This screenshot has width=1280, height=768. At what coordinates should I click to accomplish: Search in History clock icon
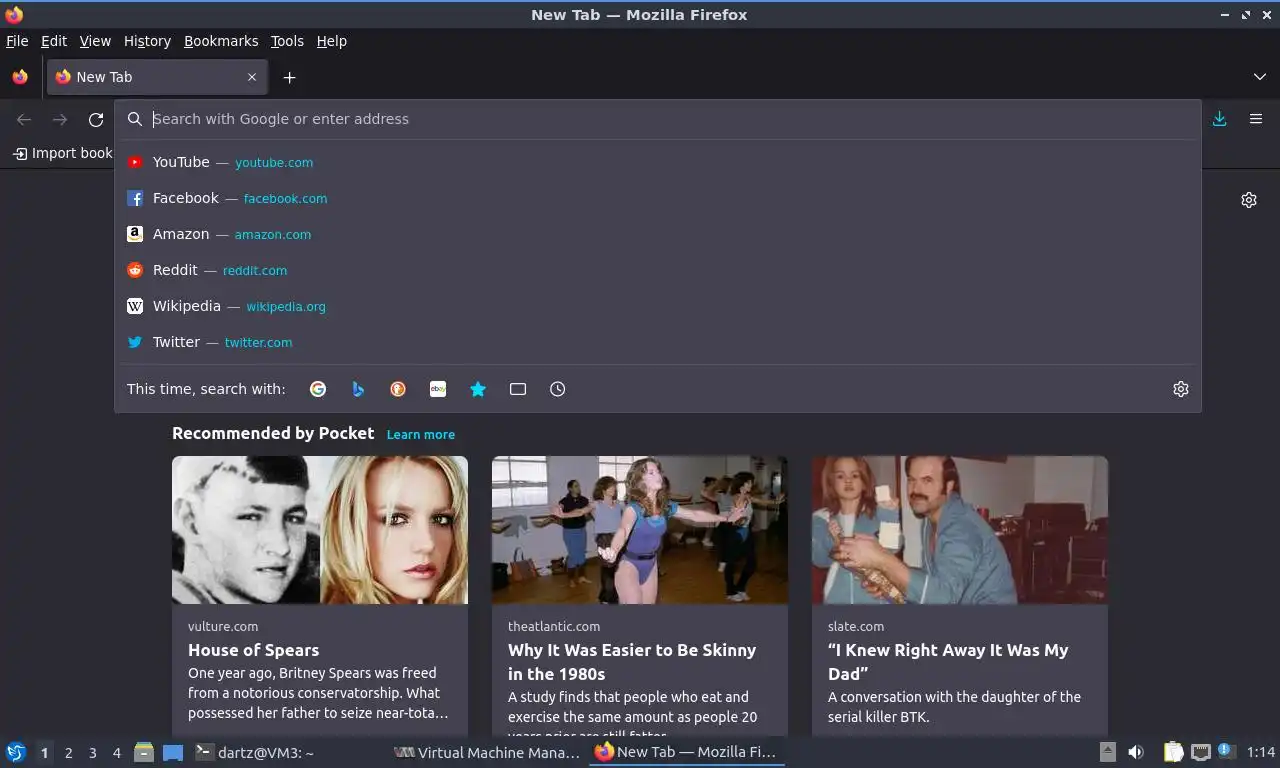558,389
